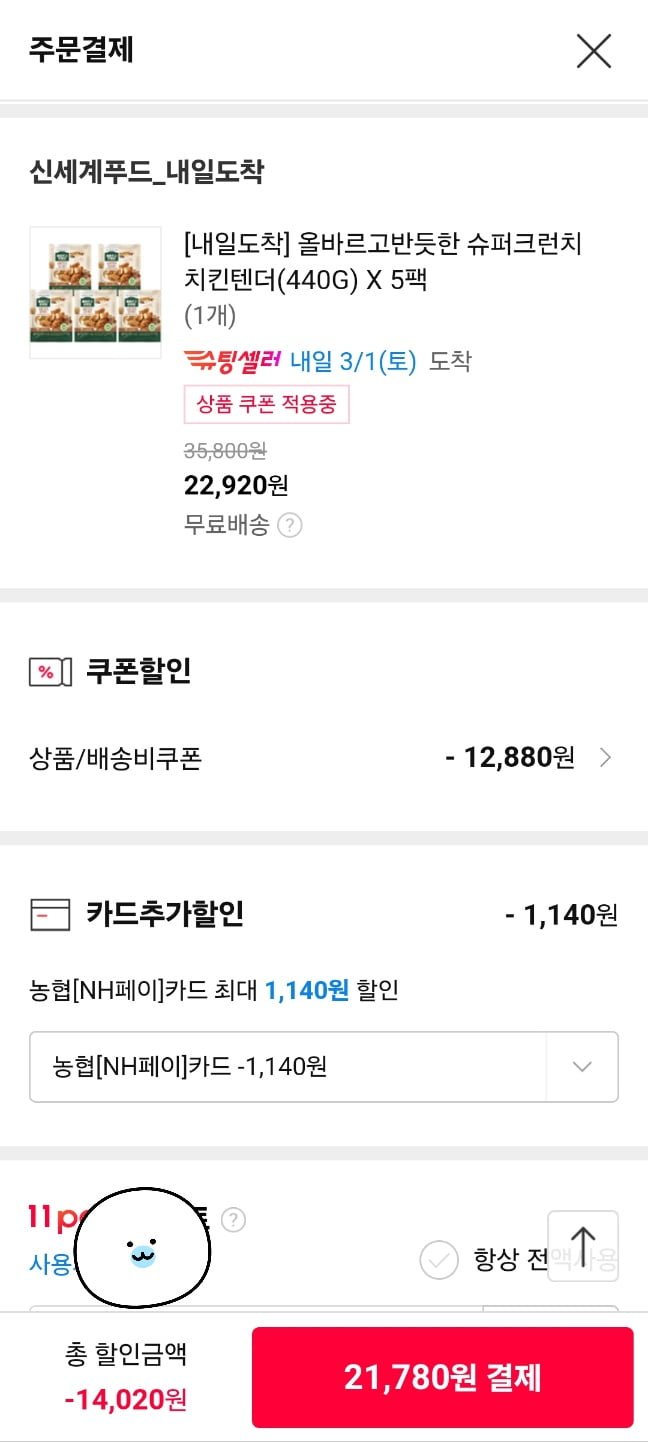Click the card selector's down arrow
This screenshot has height=1442, width=648.
tap(582, 1066)
